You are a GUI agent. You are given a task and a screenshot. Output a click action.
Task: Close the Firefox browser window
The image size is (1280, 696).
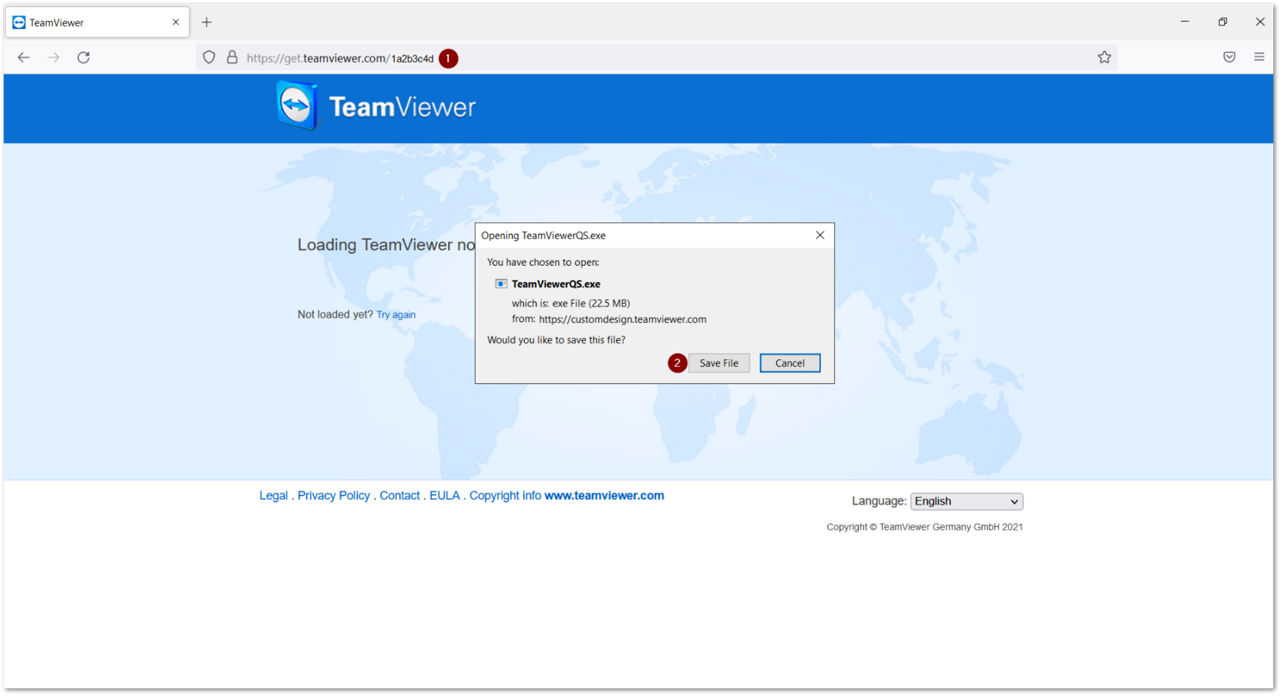(x=1260, y=22)
